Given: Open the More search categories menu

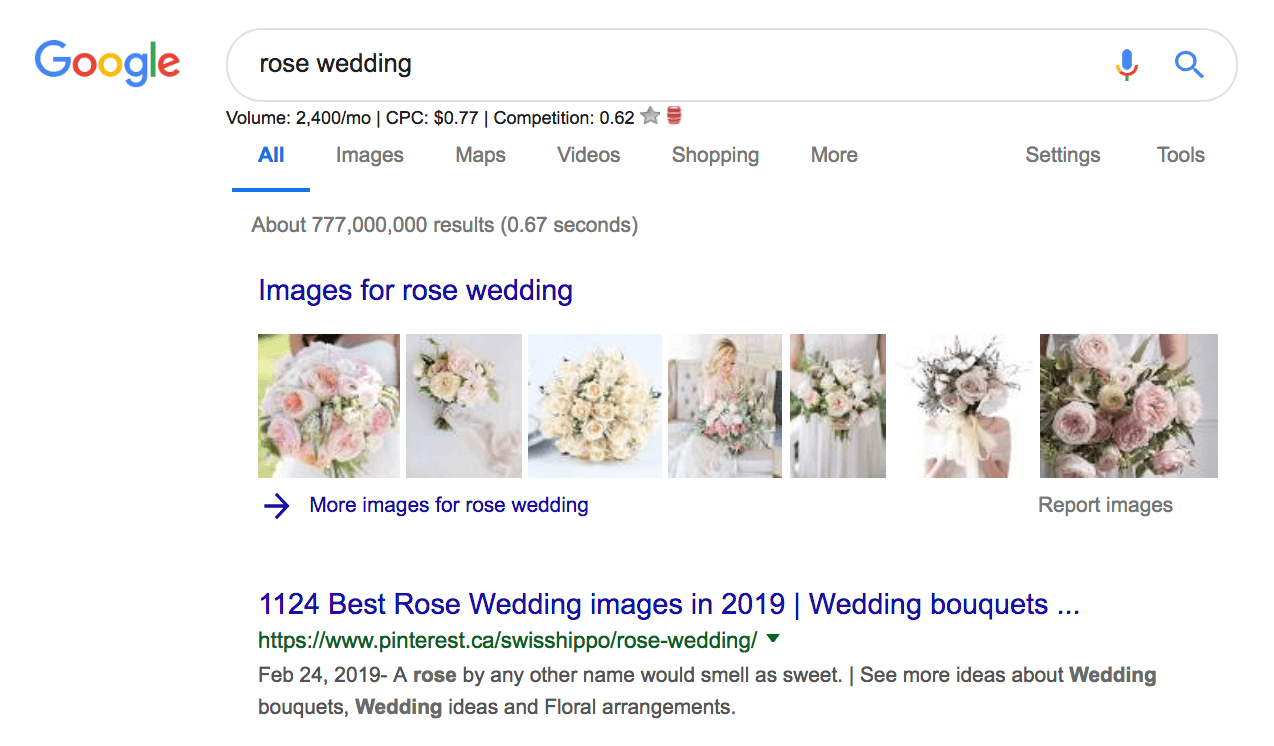Looking at the screenshot, I should pyautogui.click(x=834, y=155).
